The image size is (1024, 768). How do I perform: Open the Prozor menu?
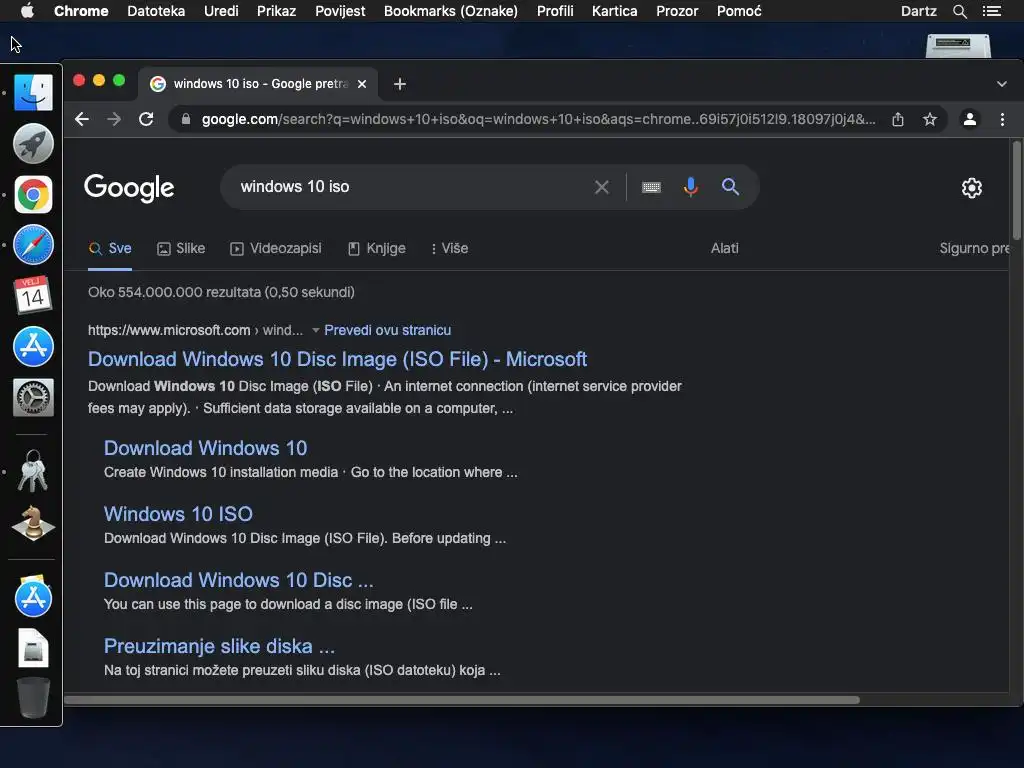tap(677, 11)
